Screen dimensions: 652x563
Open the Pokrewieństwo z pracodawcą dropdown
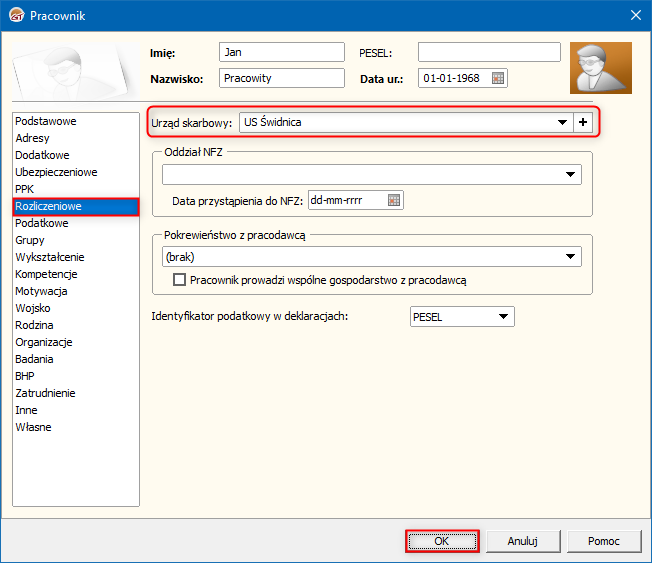tap(570, 257)
